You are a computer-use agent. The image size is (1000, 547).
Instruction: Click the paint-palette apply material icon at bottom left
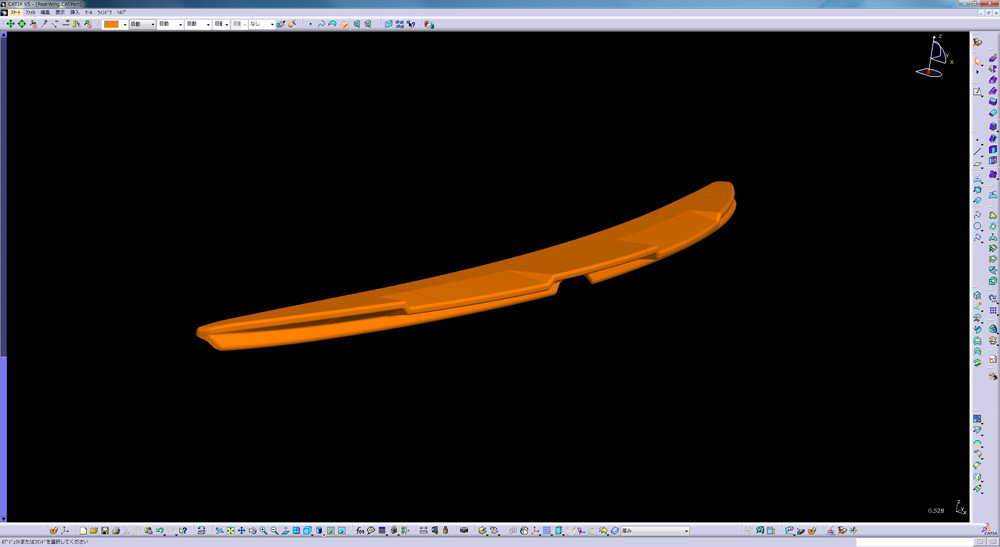(54, 530)
